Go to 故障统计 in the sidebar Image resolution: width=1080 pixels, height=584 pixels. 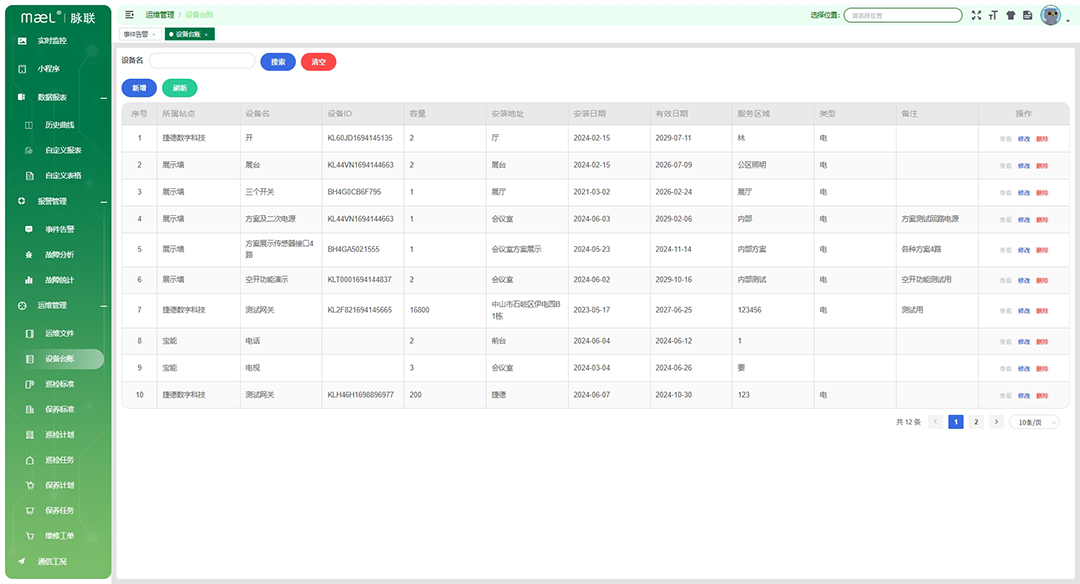(59, 280)
